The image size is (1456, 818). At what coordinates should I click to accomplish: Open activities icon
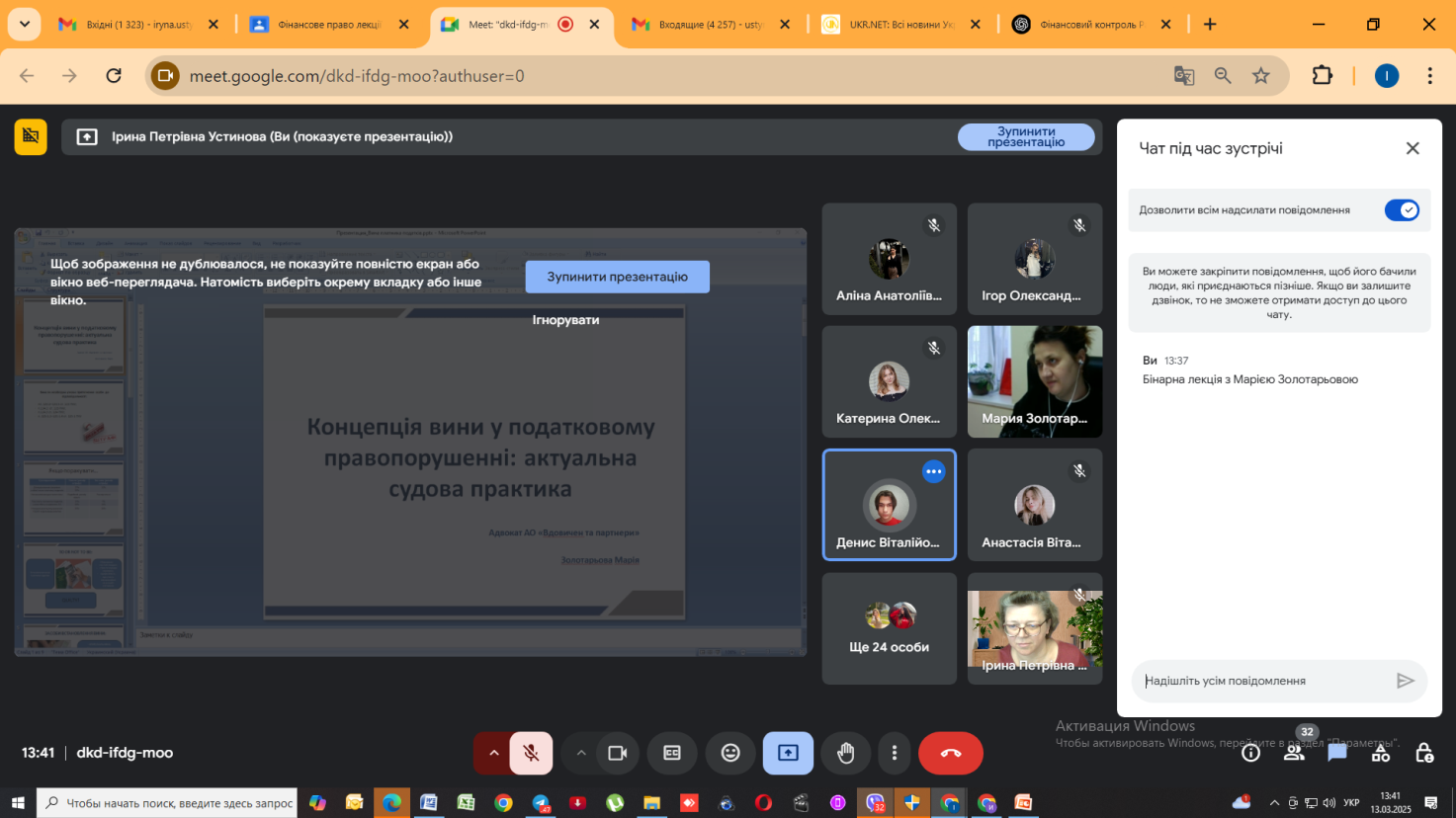click(1381, 753)
